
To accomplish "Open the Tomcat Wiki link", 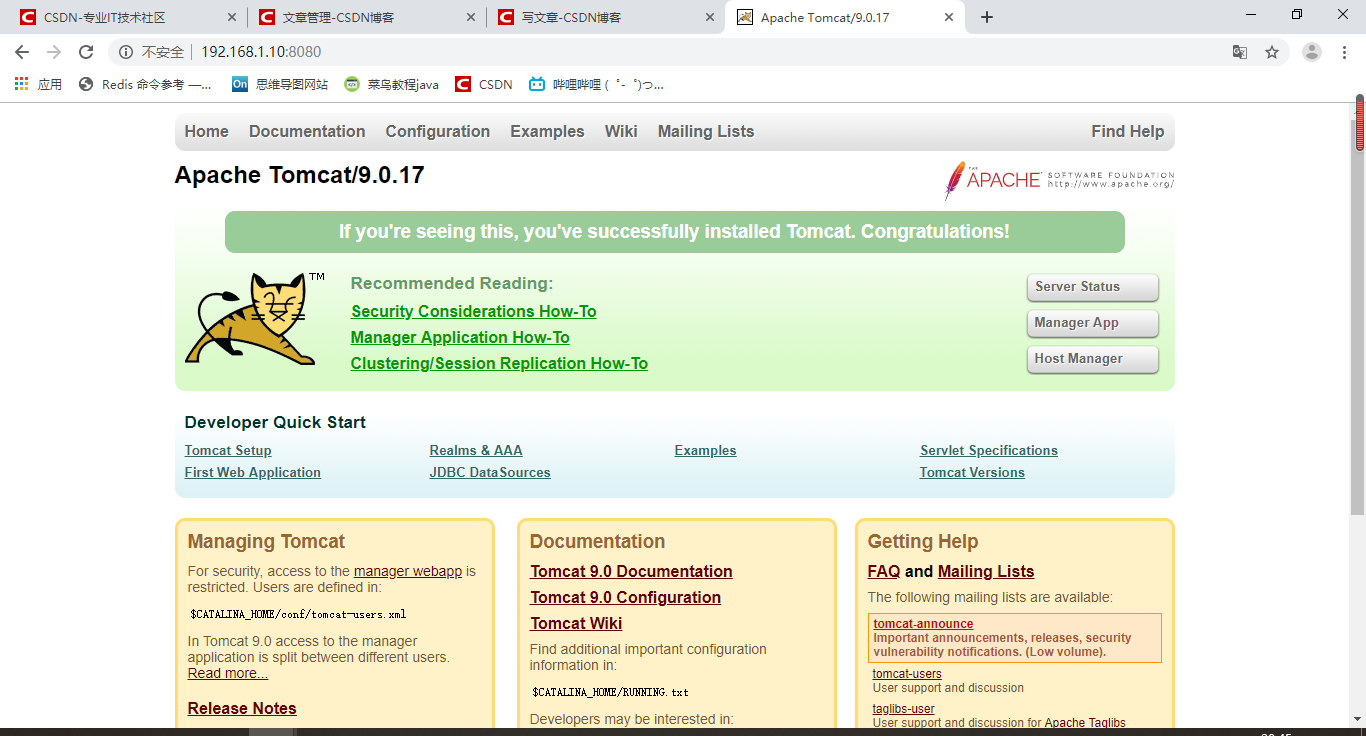I will pos(576,624).
